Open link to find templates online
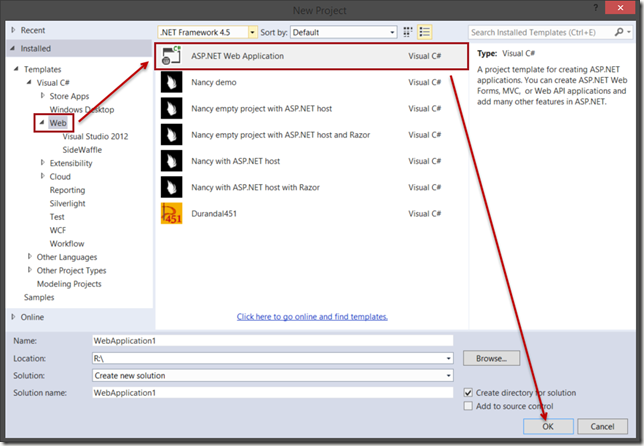 (312, 317)
